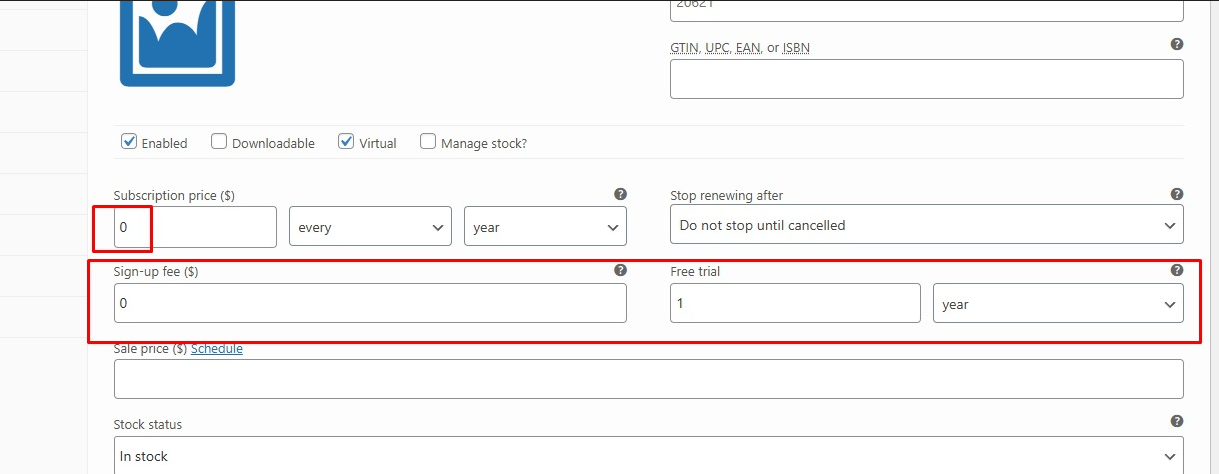The width and height of the screenshot is (1219, 474).
Task: Uncheck the Enabled checkbox
Action: 129,142
